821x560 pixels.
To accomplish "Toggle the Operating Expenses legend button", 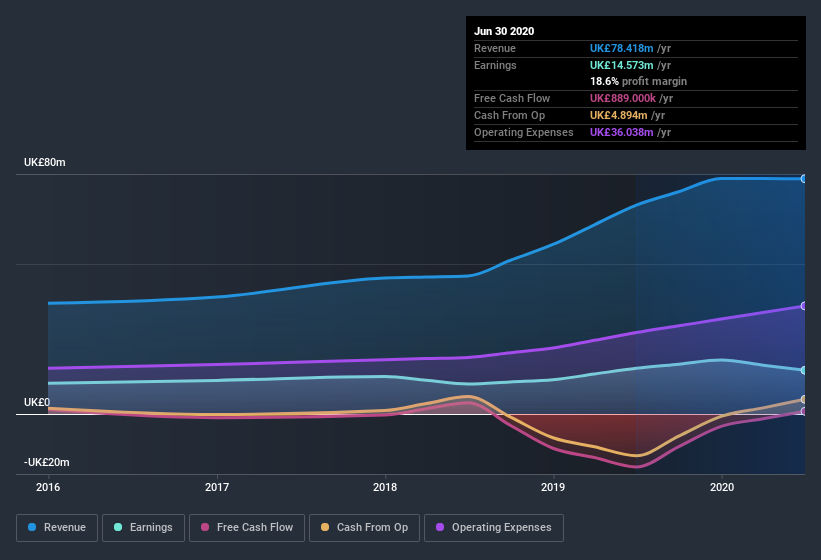I will tap(494, 528).
